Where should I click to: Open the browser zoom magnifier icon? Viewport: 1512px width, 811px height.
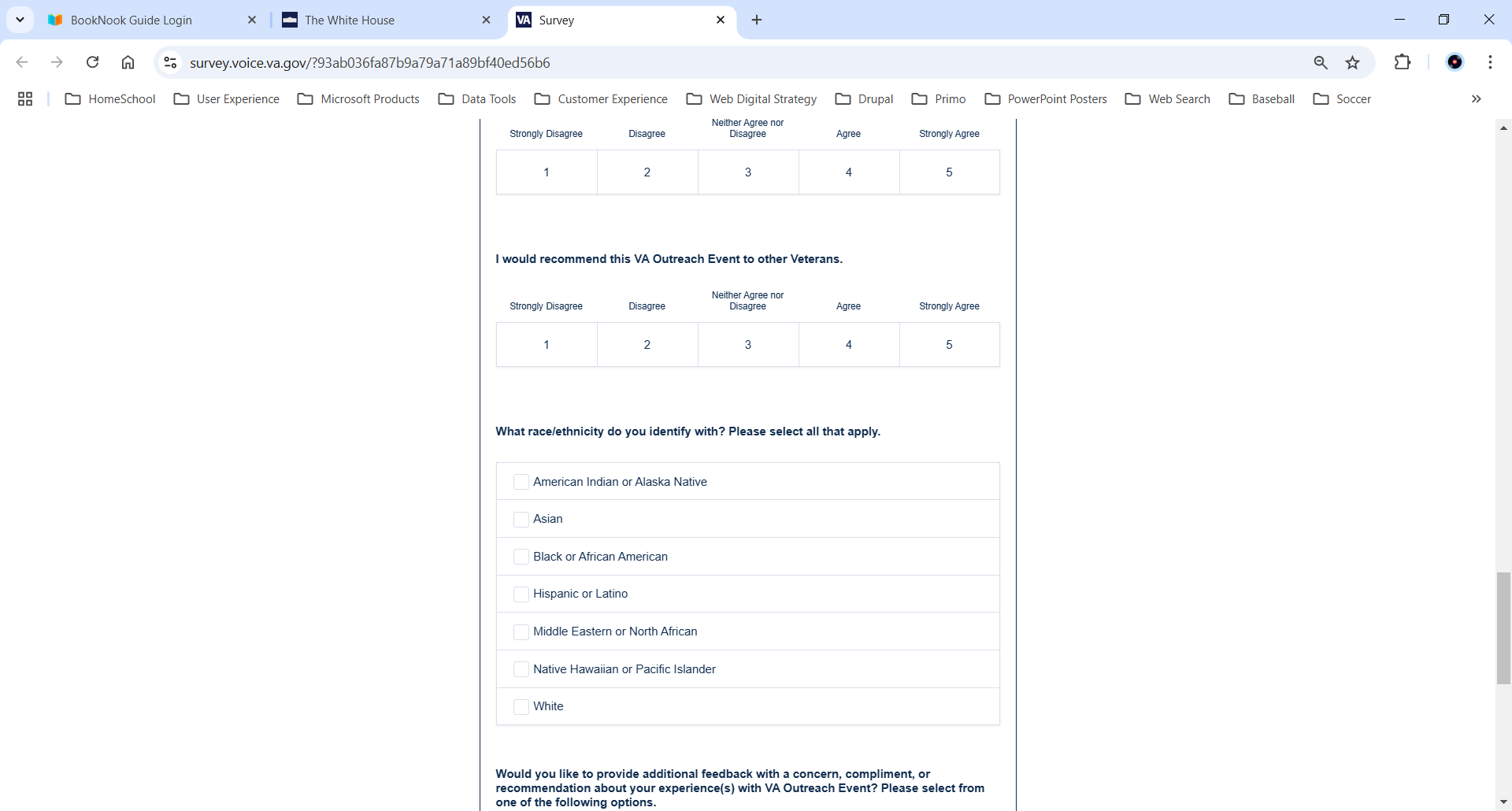point(1321,62)
